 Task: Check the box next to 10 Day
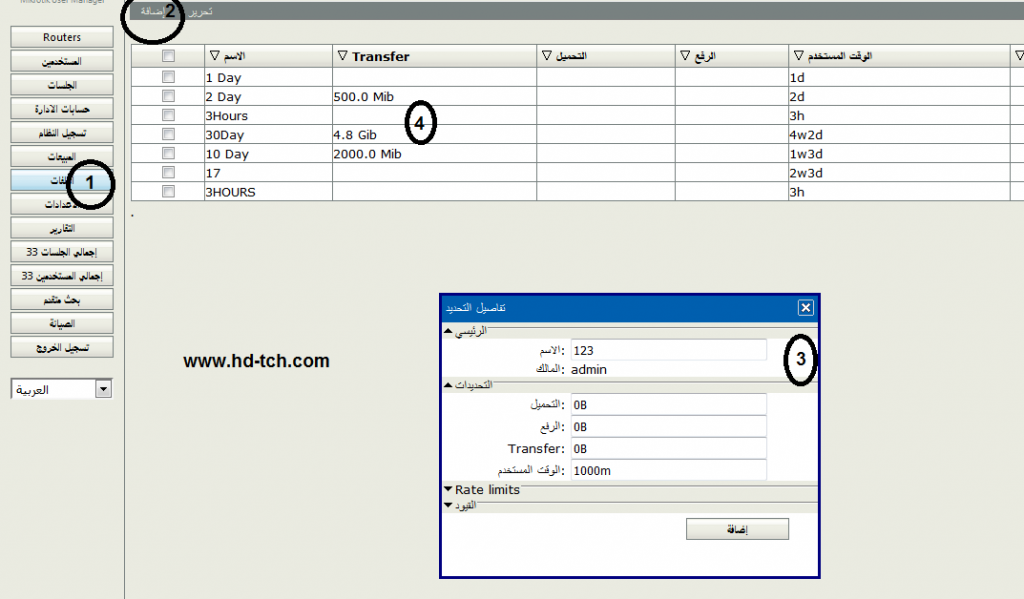[x=168, y=153]
